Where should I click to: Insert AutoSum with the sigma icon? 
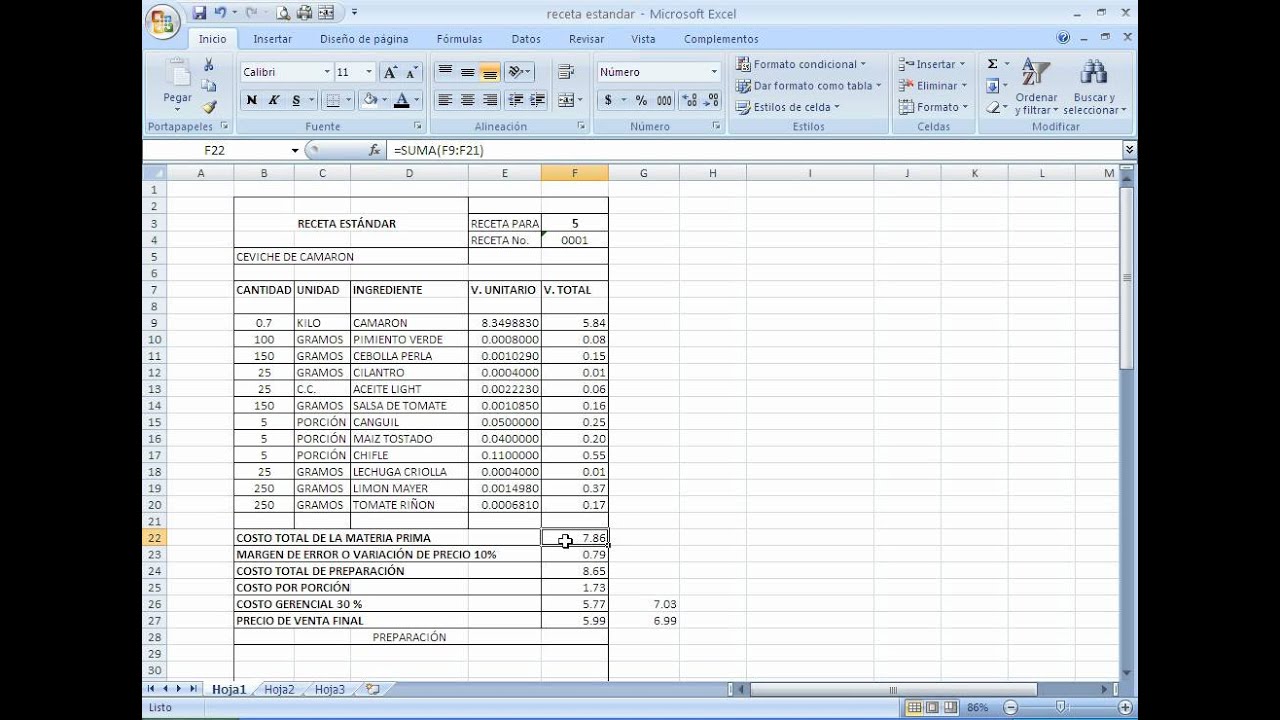tap(992, 64)
